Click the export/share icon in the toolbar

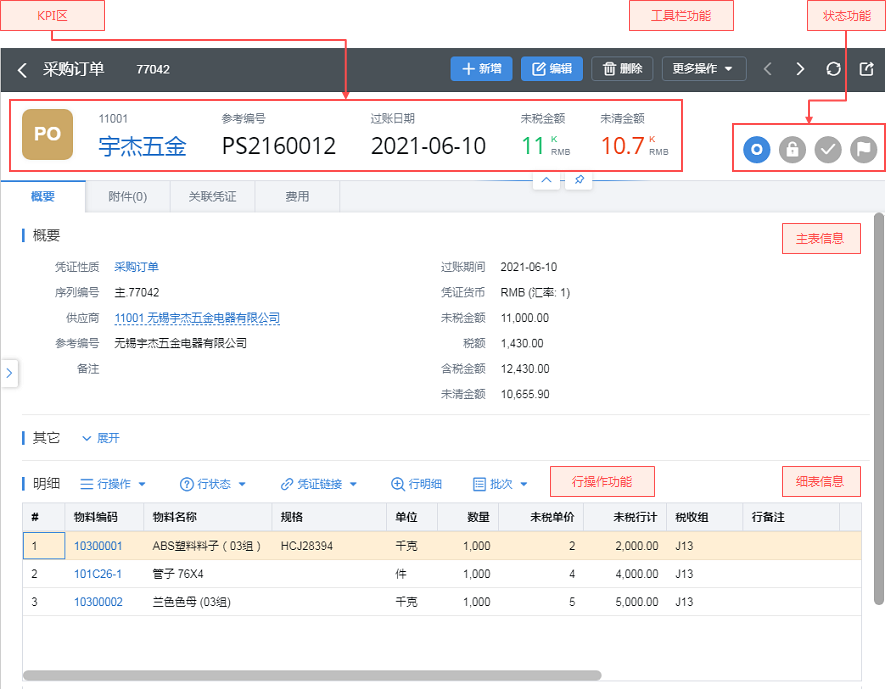coord(866,69)
